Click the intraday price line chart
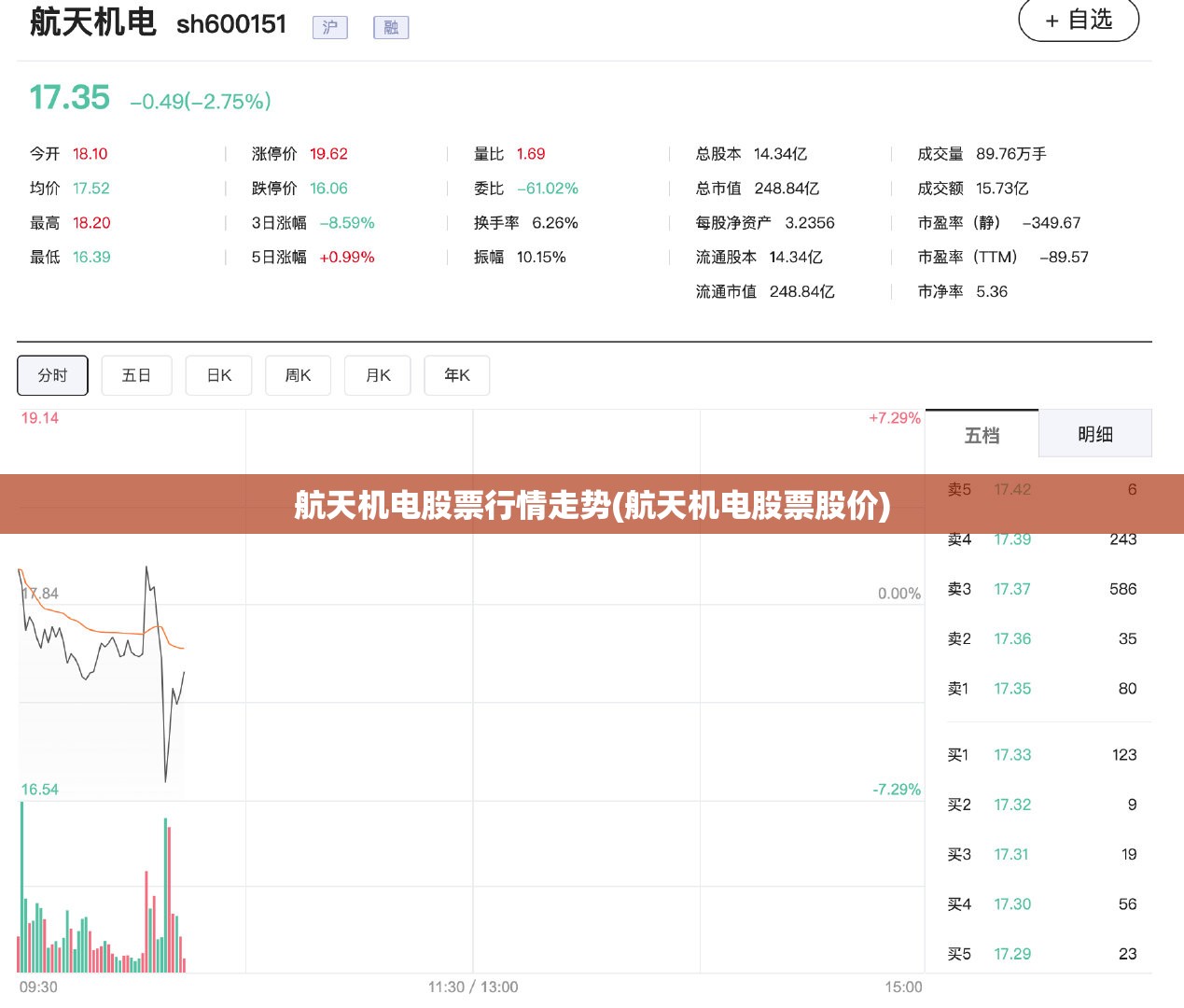 click(x=102, y=672)
